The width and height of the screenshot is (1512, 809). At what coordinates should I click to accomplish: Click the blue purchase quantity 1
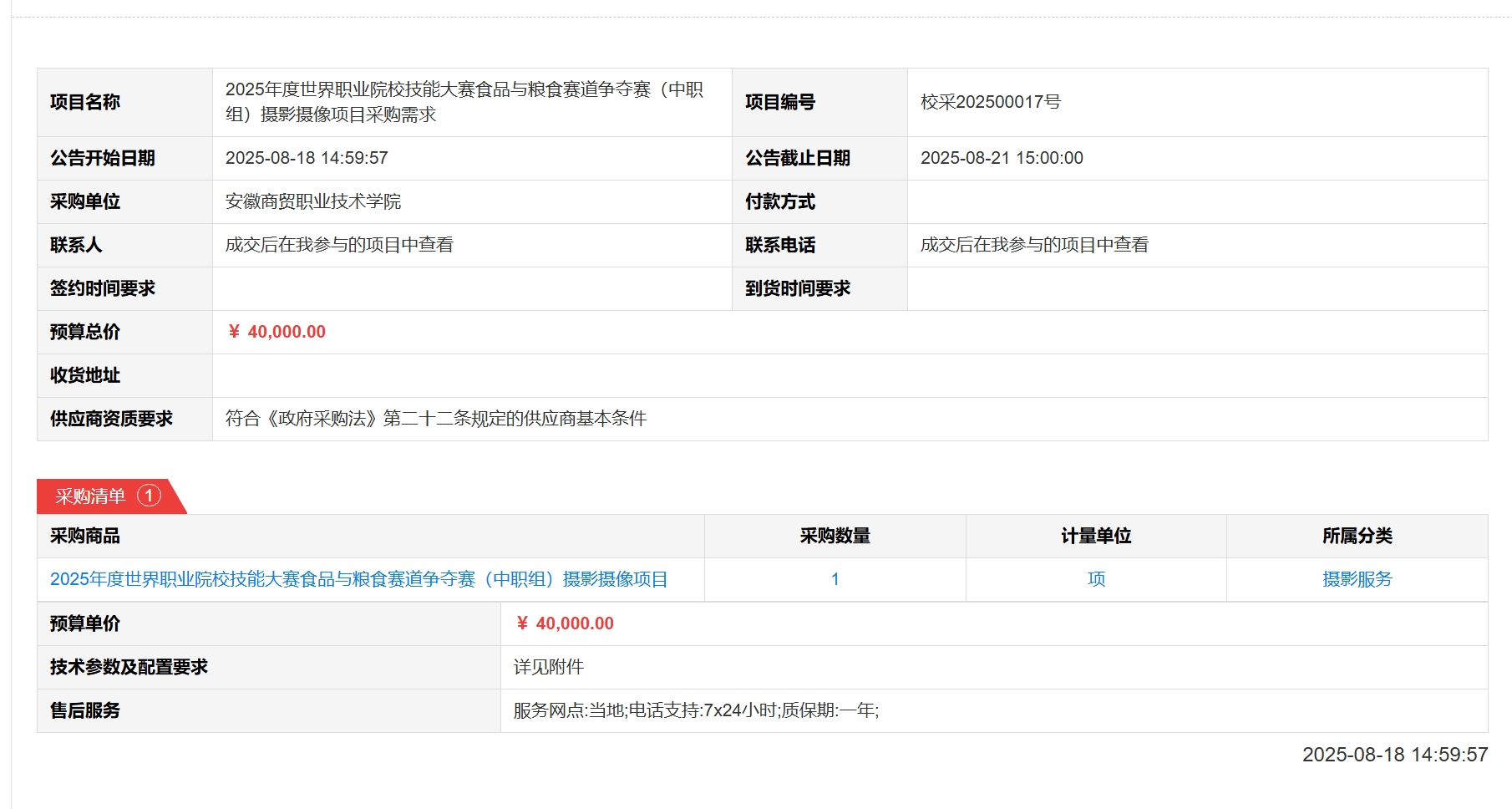point(835,579)
